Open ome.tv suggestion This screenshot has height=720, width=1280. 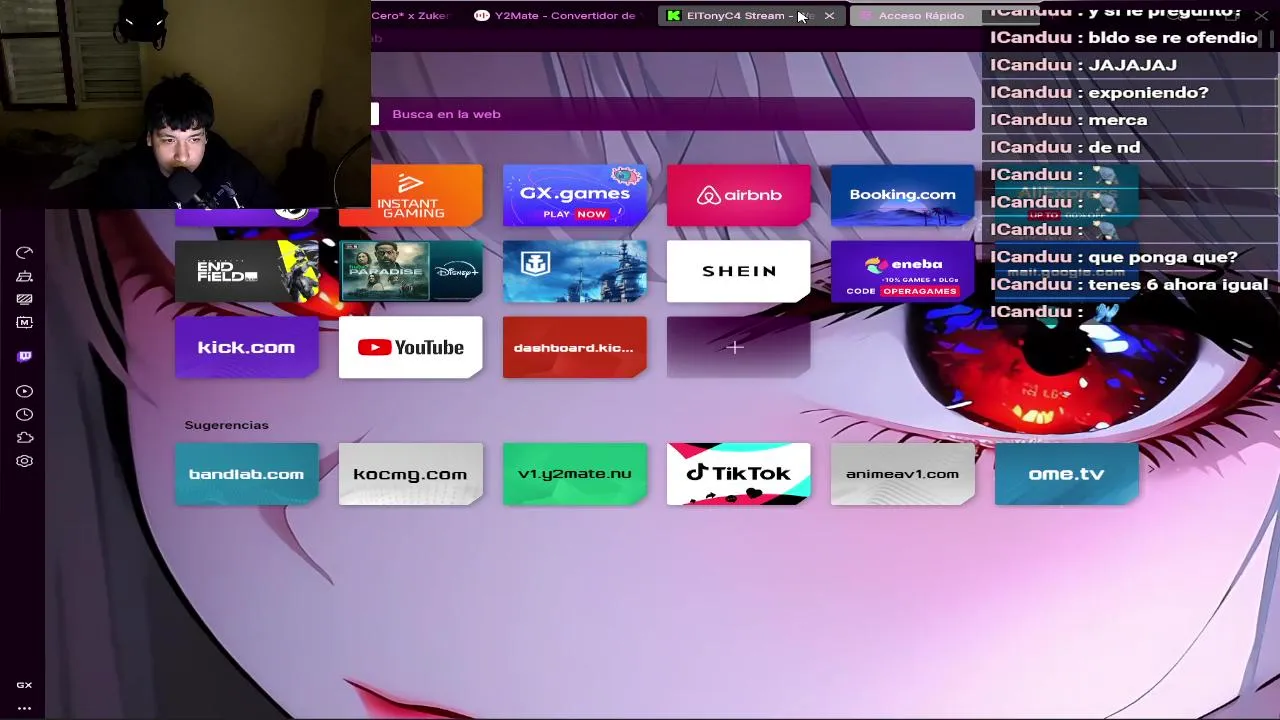[1066, 474]
